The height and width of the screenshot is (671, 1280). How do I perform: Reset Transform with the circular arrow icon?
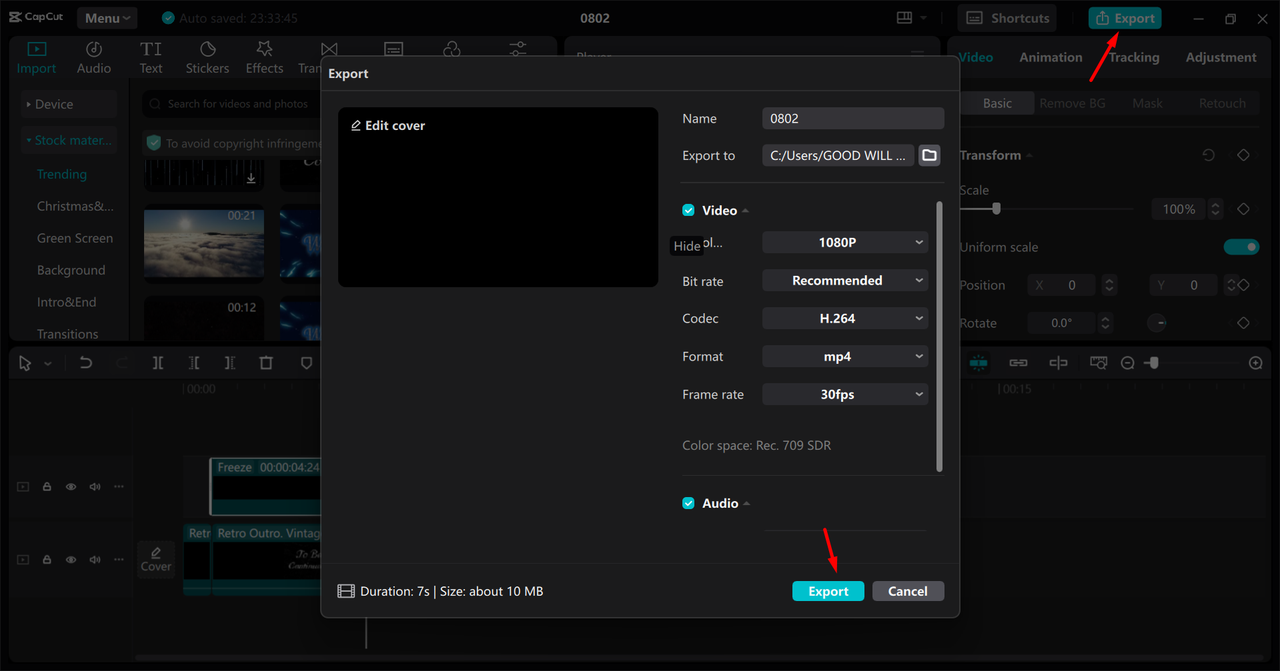1209,156
